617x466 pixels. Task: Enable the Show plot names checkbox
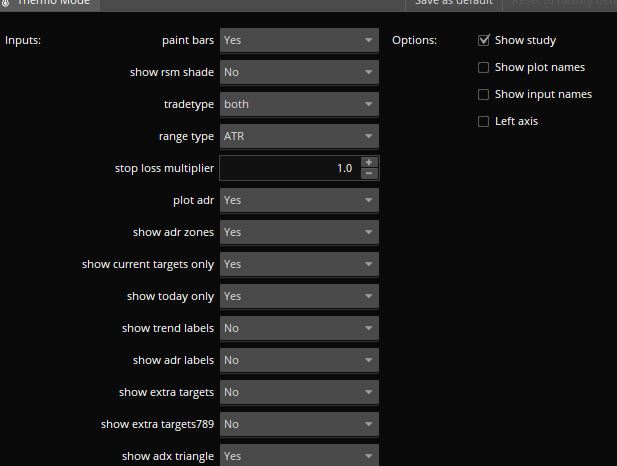coord(484,67)
